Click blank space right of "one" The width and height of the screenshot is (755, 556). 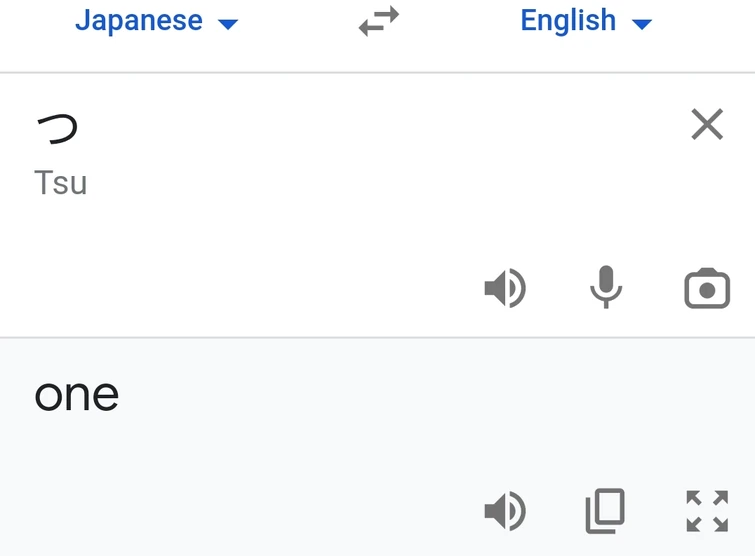click(400, 395)
